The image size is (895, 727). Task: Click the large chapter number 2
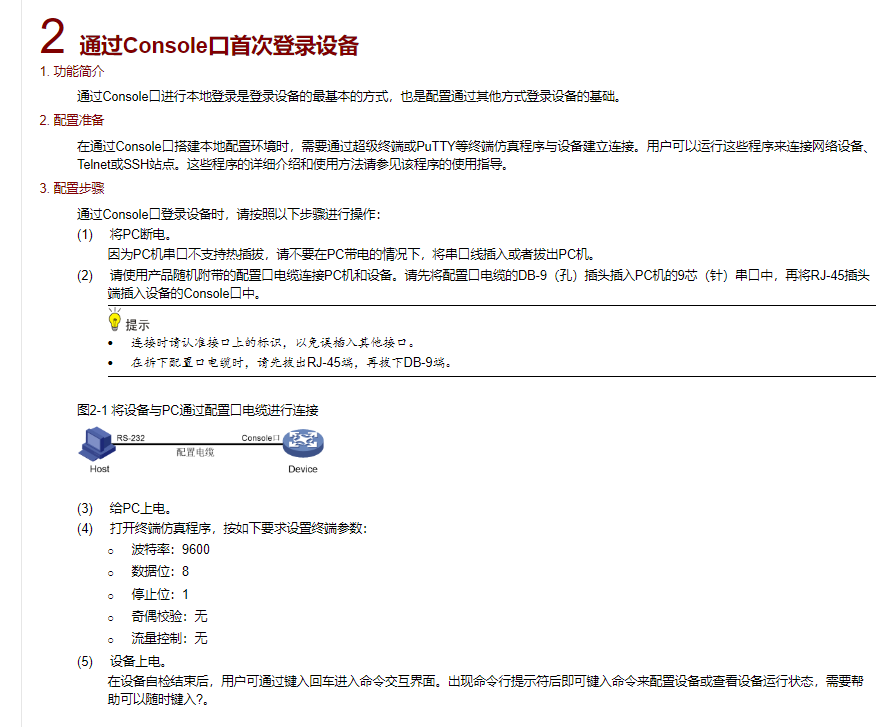pos(53,37)
